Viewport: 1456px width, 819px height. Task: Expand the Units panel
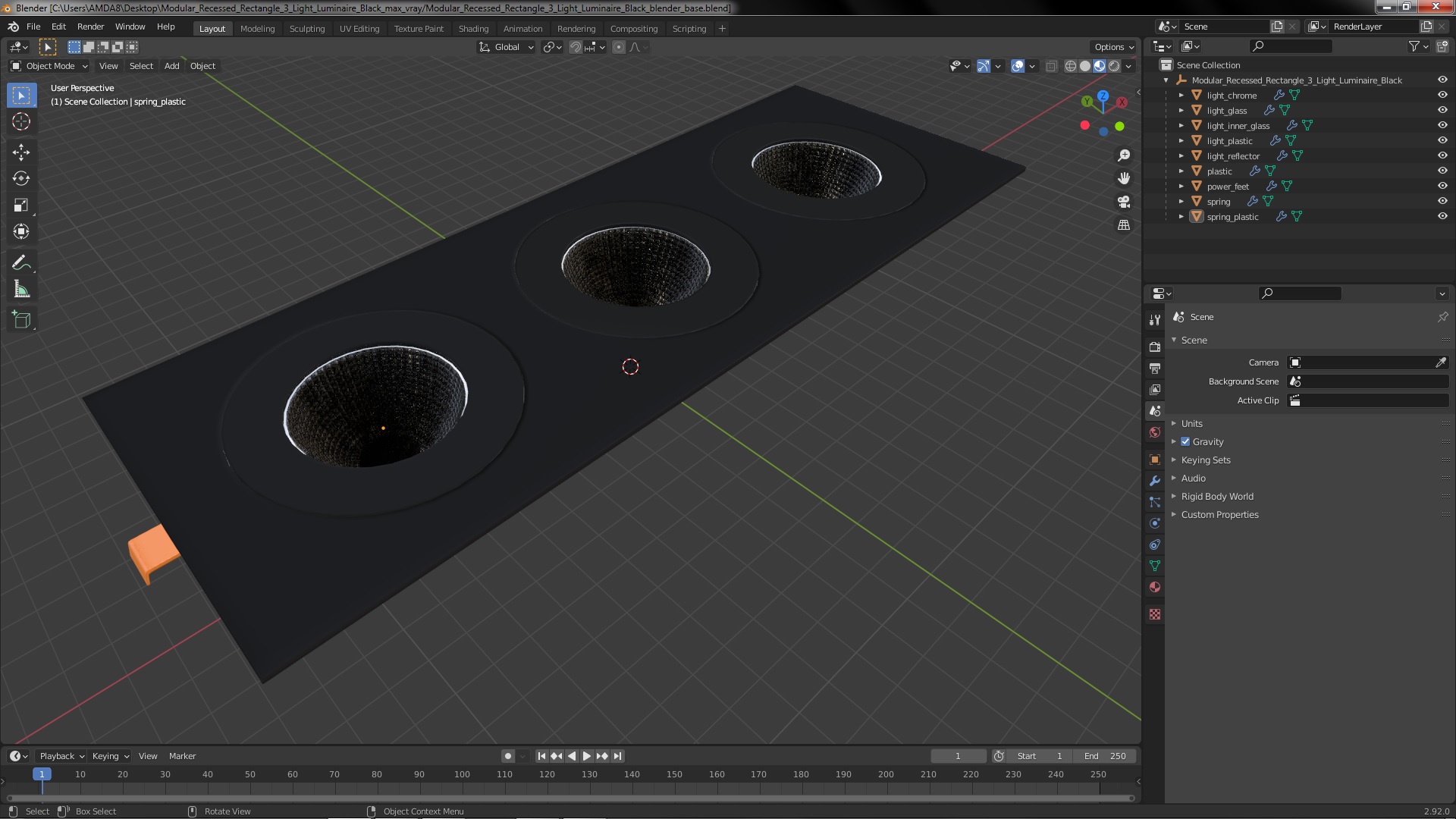click(x=1191, y=423)
